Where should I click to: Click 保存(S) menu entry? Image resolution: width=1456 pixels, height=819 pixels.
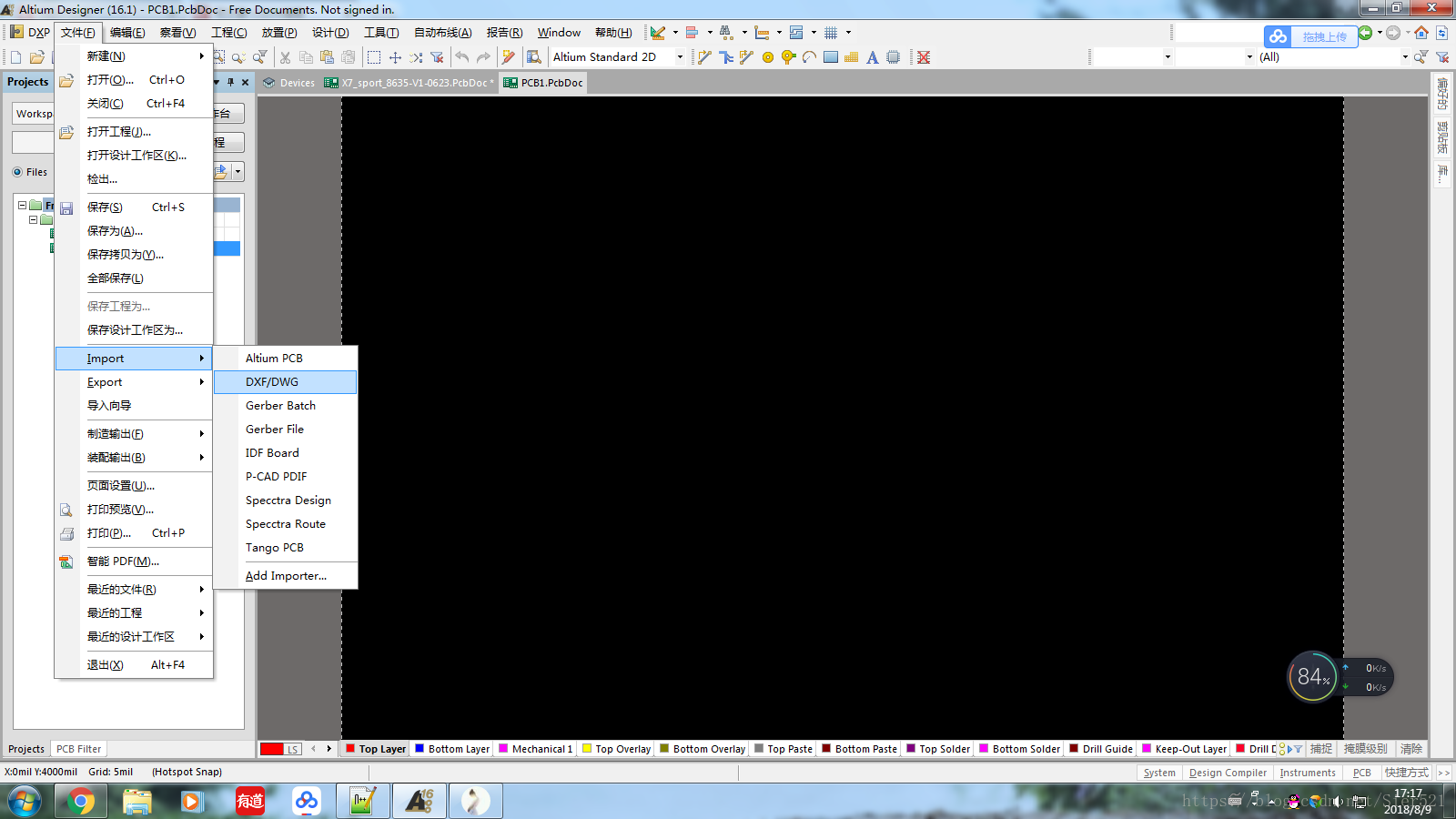(134, 207)
